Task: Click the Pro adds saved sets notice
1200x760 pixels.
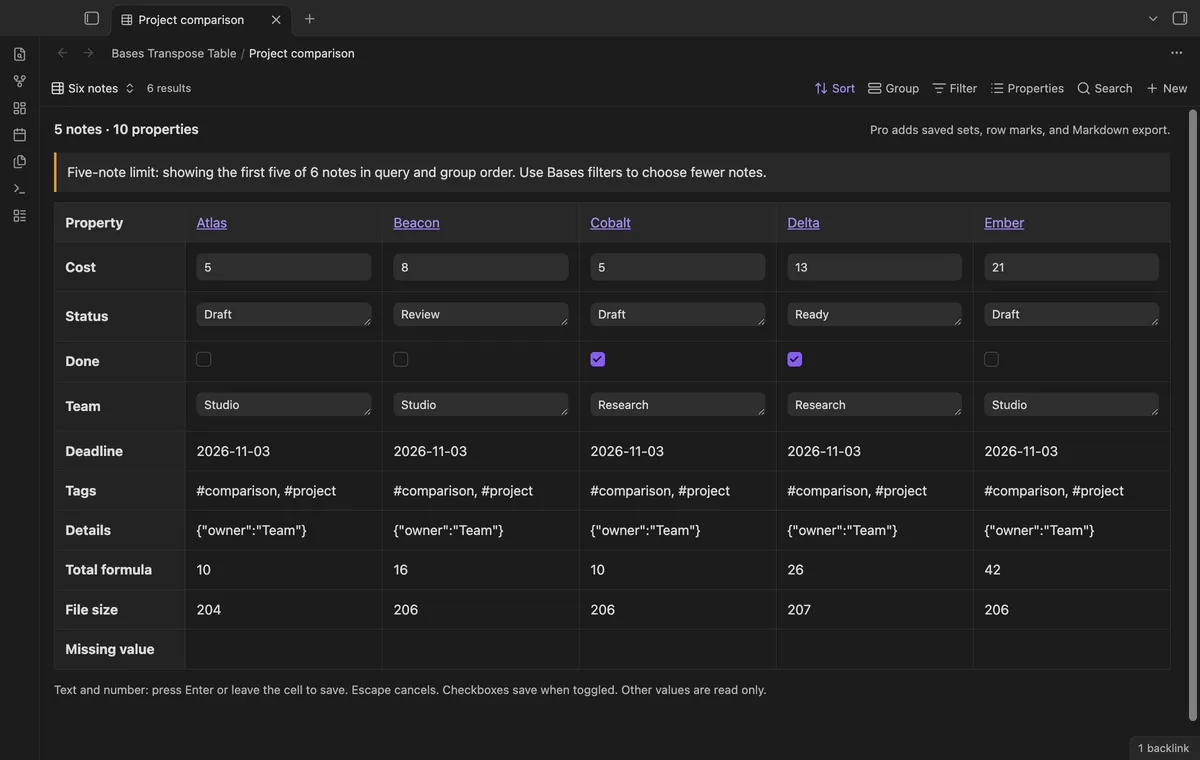Action: [1020, 130]
